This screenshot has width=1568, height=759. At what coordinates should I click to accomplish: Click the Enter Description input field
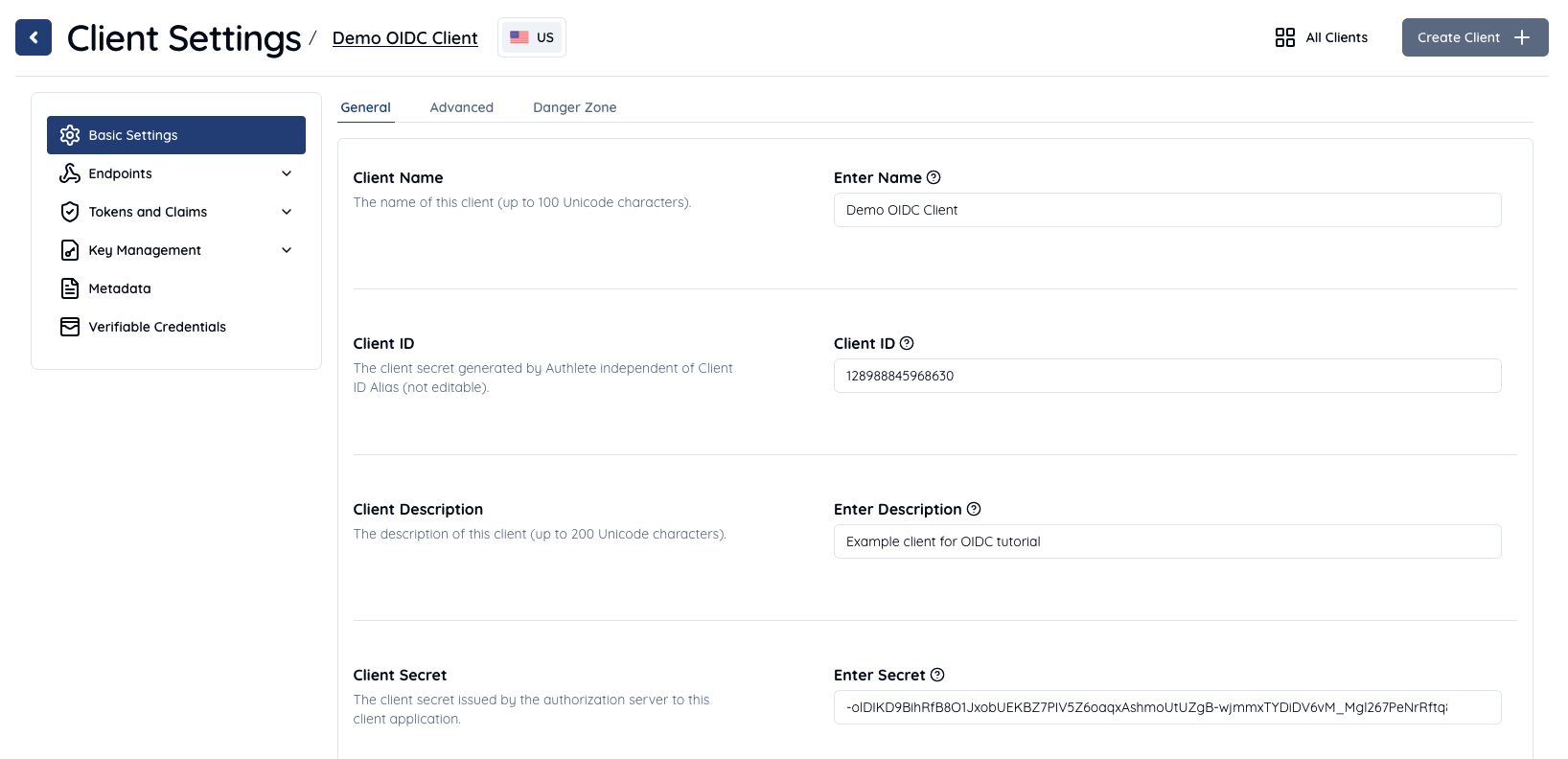[x=1167, y=541]
